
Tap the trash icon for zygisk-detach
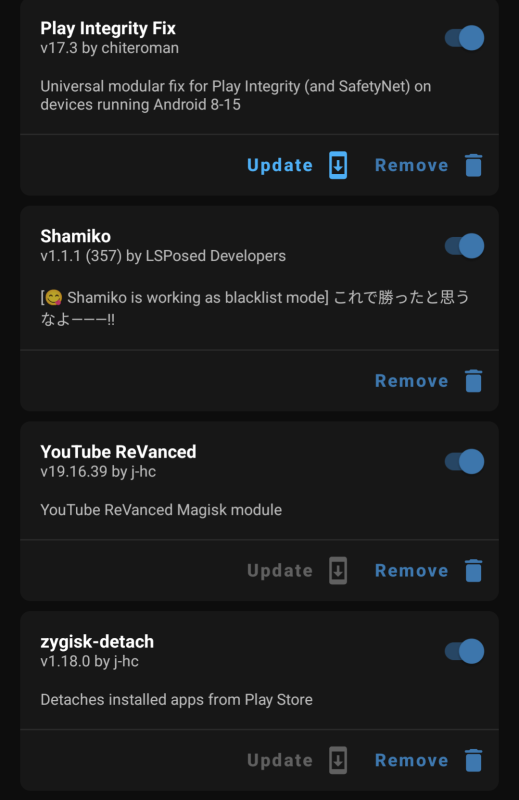point(474,761)
